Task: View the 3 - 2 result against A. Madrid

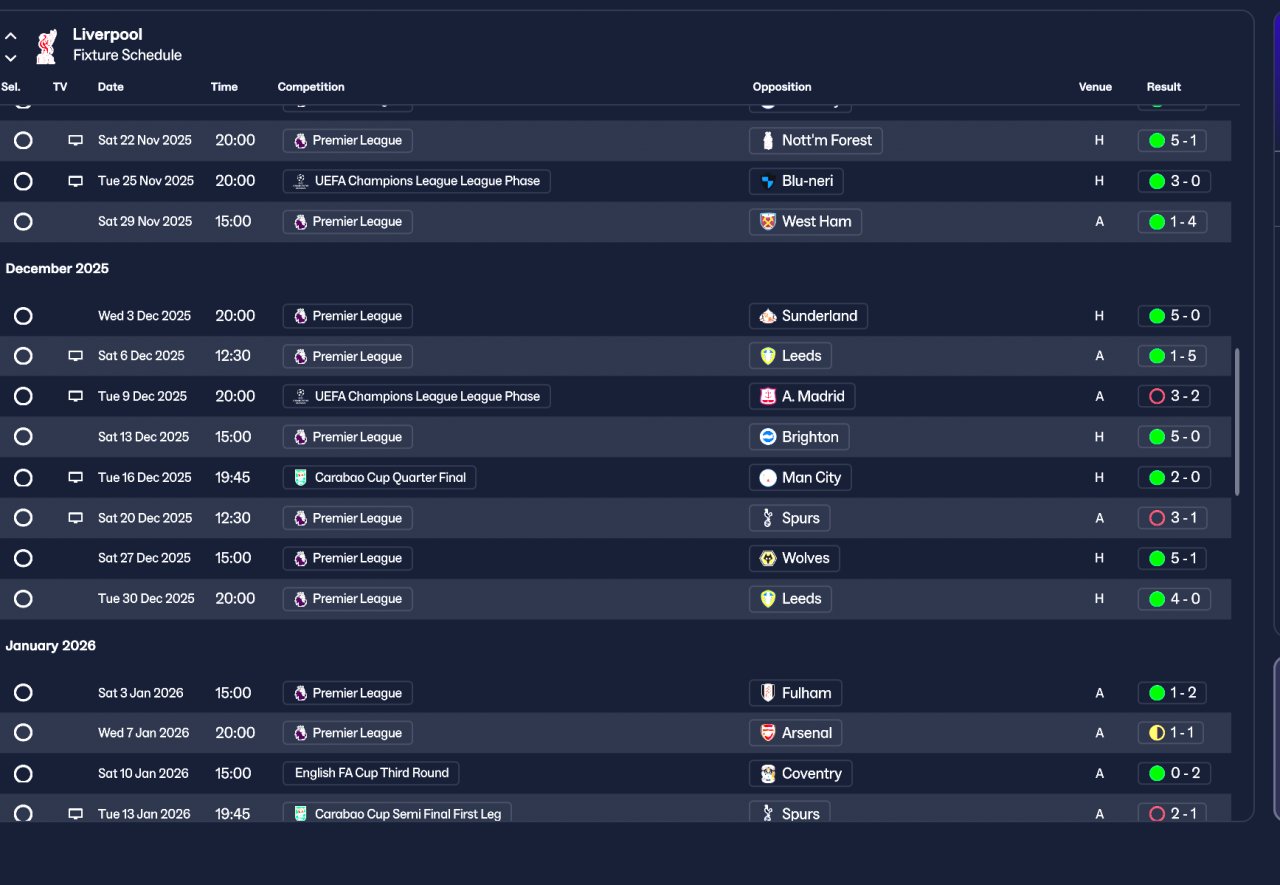Action: pos(1174,397)
